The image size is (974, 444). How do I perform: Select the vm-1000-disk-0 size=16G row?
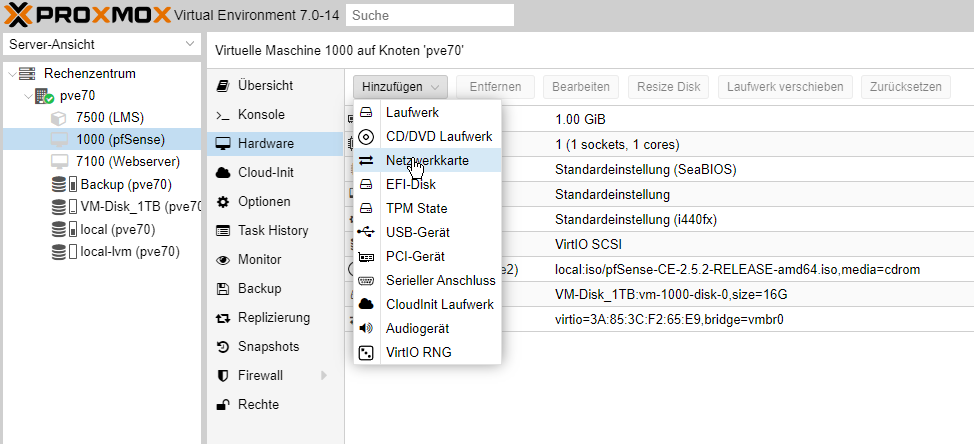point(659,294)
